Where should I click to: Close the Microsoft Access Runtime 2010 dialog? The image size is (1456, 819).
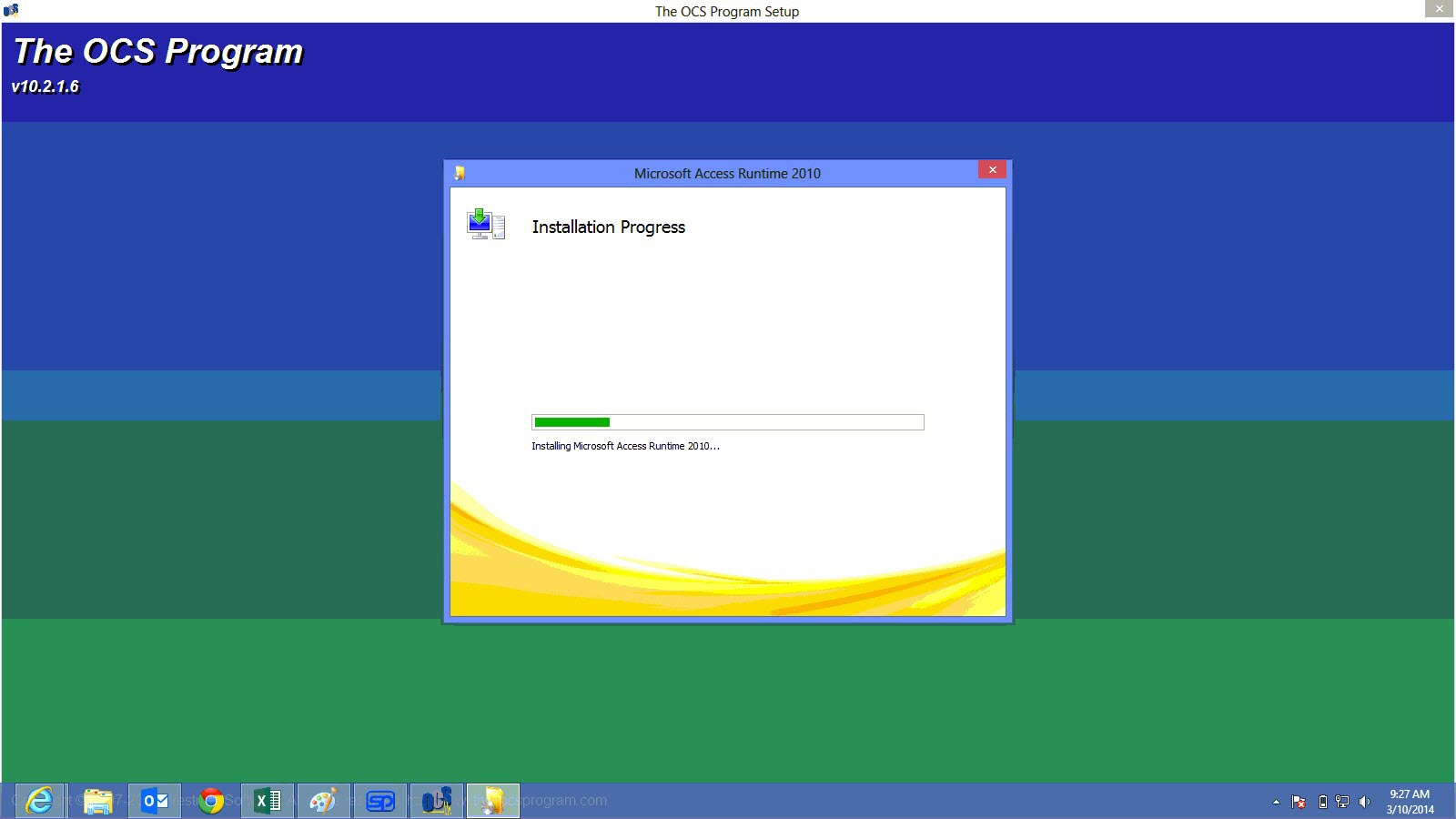tap(992, 170)
